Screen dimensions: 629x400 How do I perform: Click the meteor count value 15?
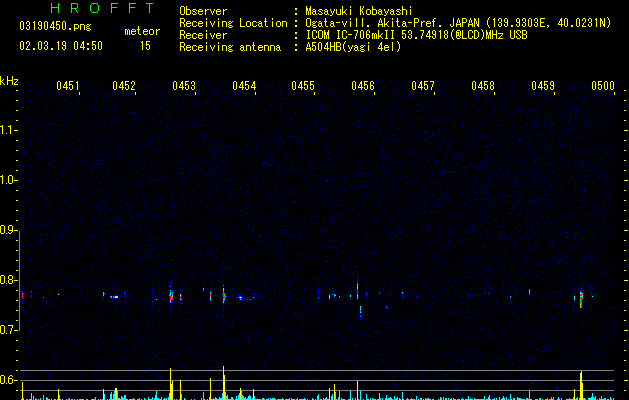[145, 46]
